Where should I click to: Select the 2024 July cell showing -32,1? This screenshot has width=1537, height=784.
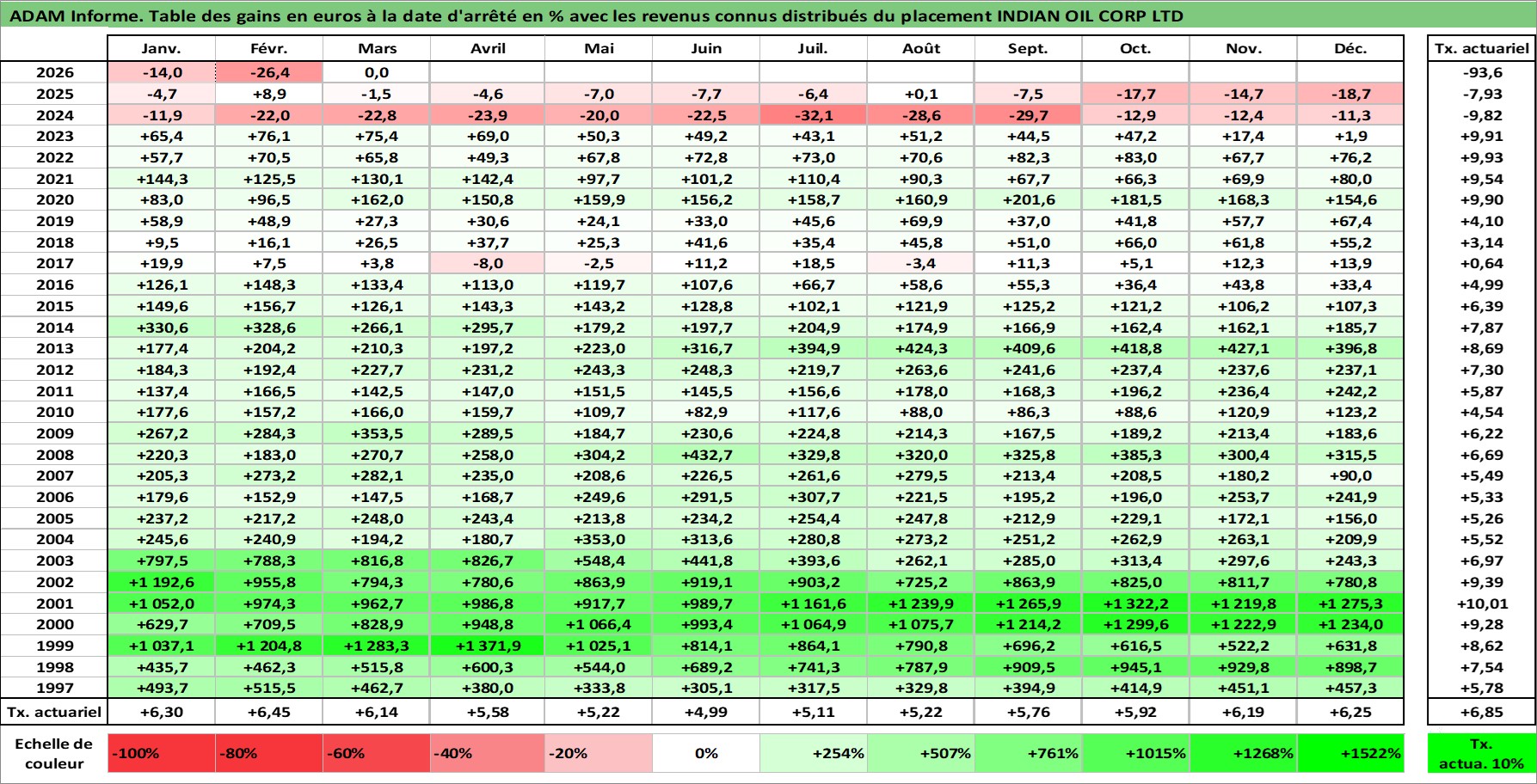click(x=814, y=115)
